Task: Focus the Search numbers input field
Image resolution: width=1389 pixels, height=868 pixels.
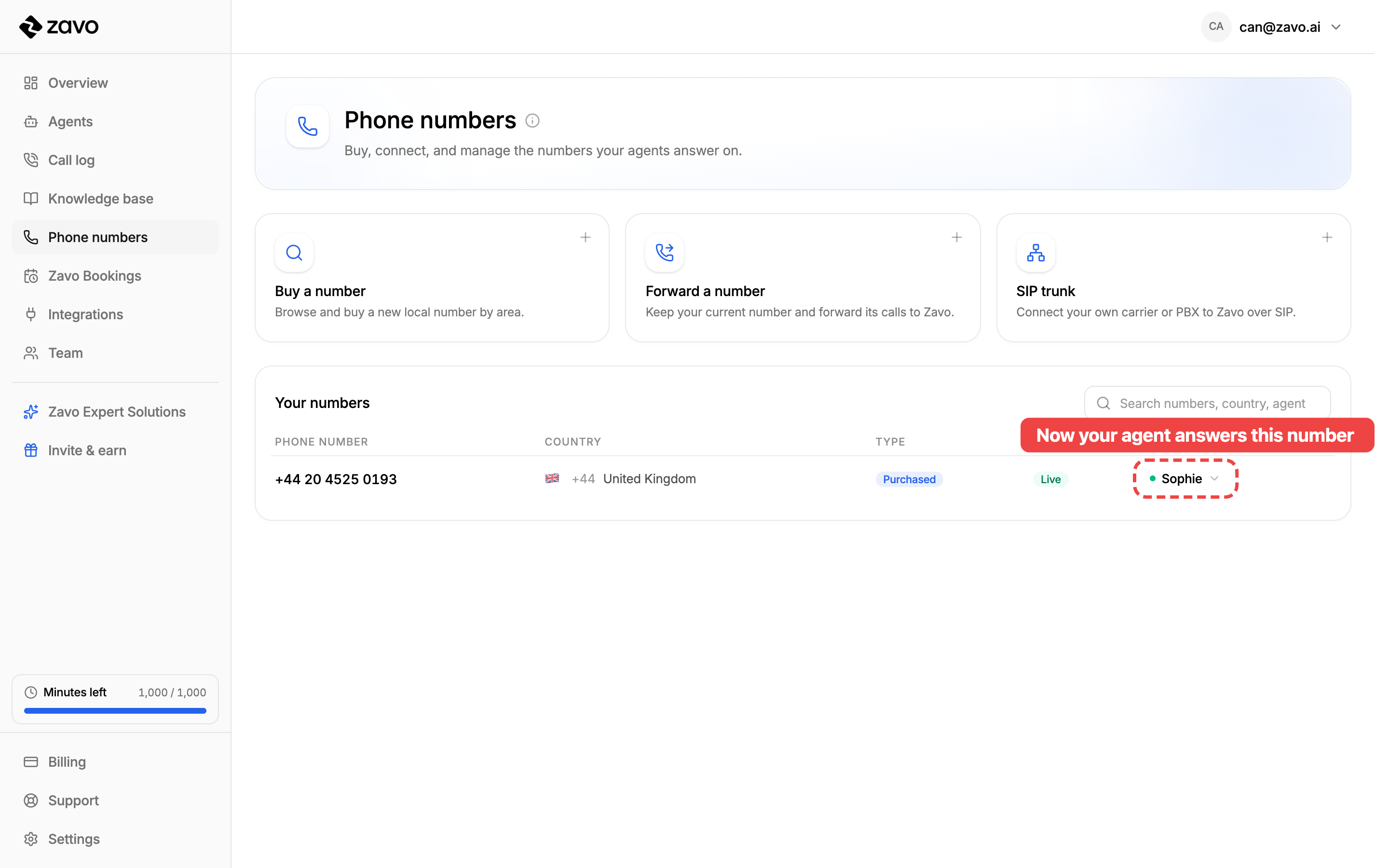Action: pyautogui.click(x=1208, y=403)
